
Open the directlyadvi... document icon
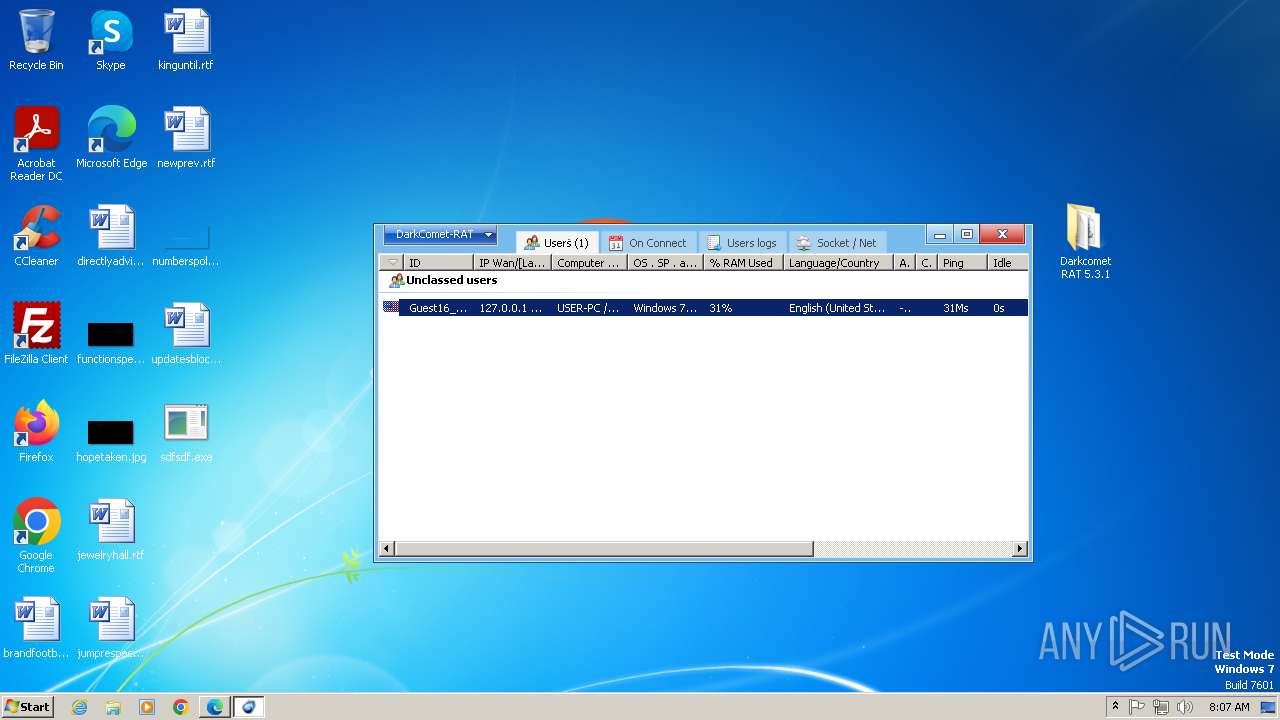pos(110,236)
